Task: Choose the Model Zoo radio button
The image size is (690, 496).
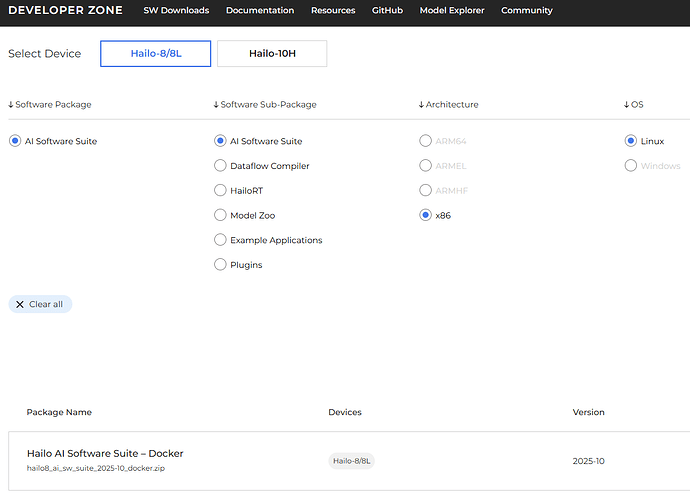Action: point(221,215)
